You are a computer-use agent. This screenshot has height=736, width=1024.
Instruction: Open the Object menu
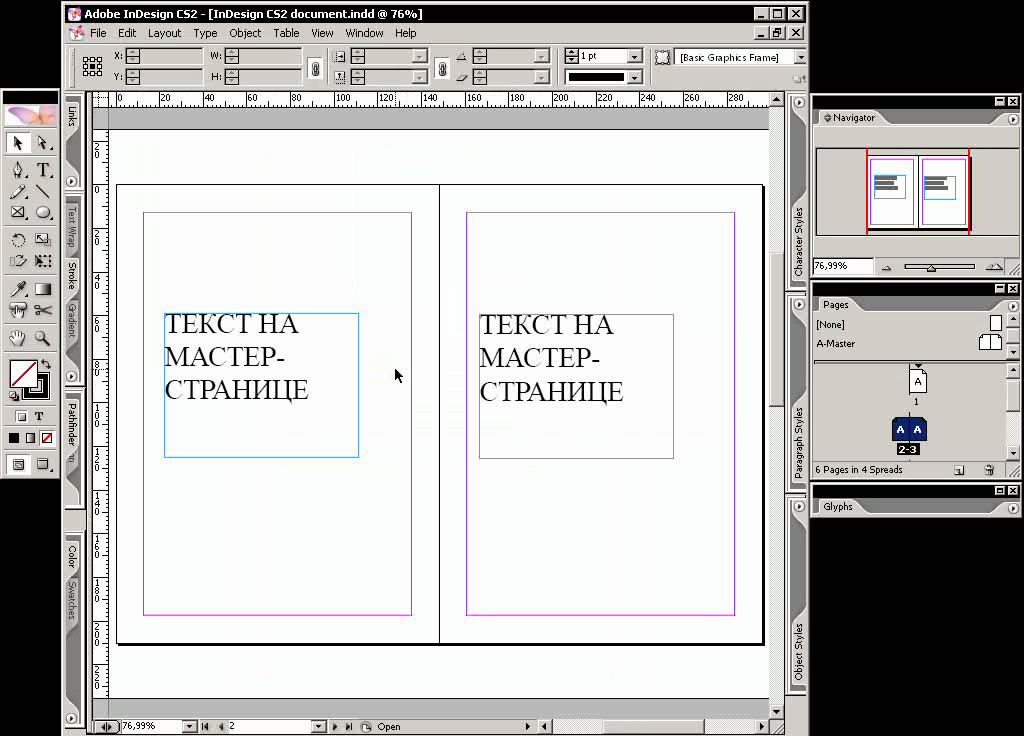point(245,33)
